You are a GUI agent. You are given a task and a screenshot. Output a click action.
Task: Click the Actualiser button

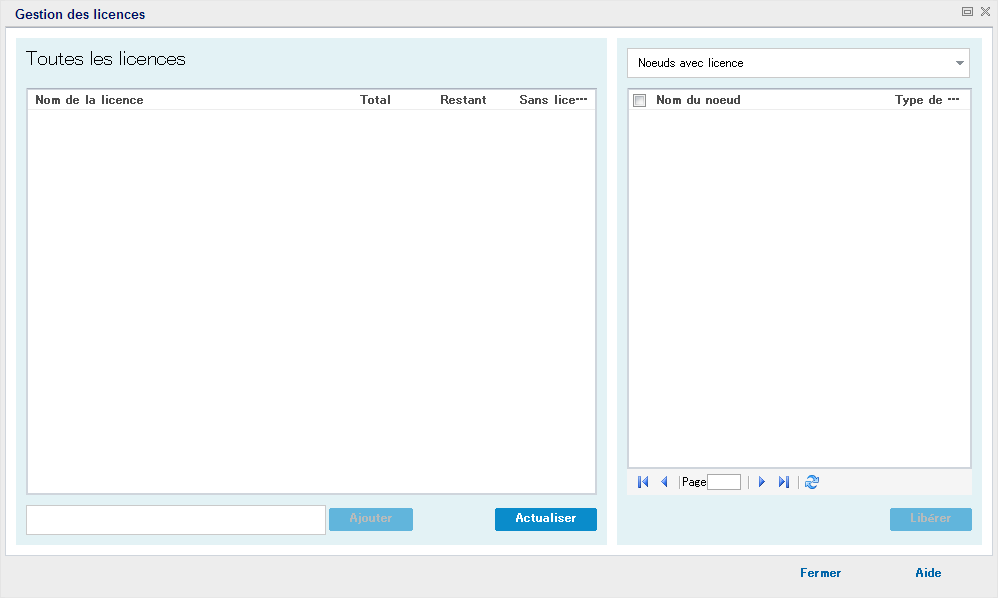[x=545, y=519]
